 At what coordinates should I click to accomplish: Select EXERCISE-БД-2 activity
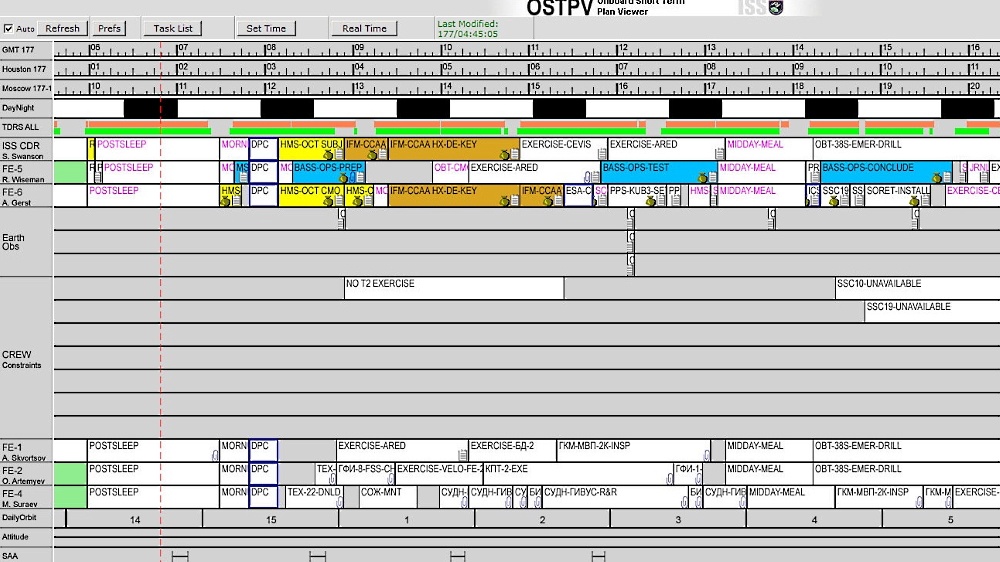coord(512,450)
